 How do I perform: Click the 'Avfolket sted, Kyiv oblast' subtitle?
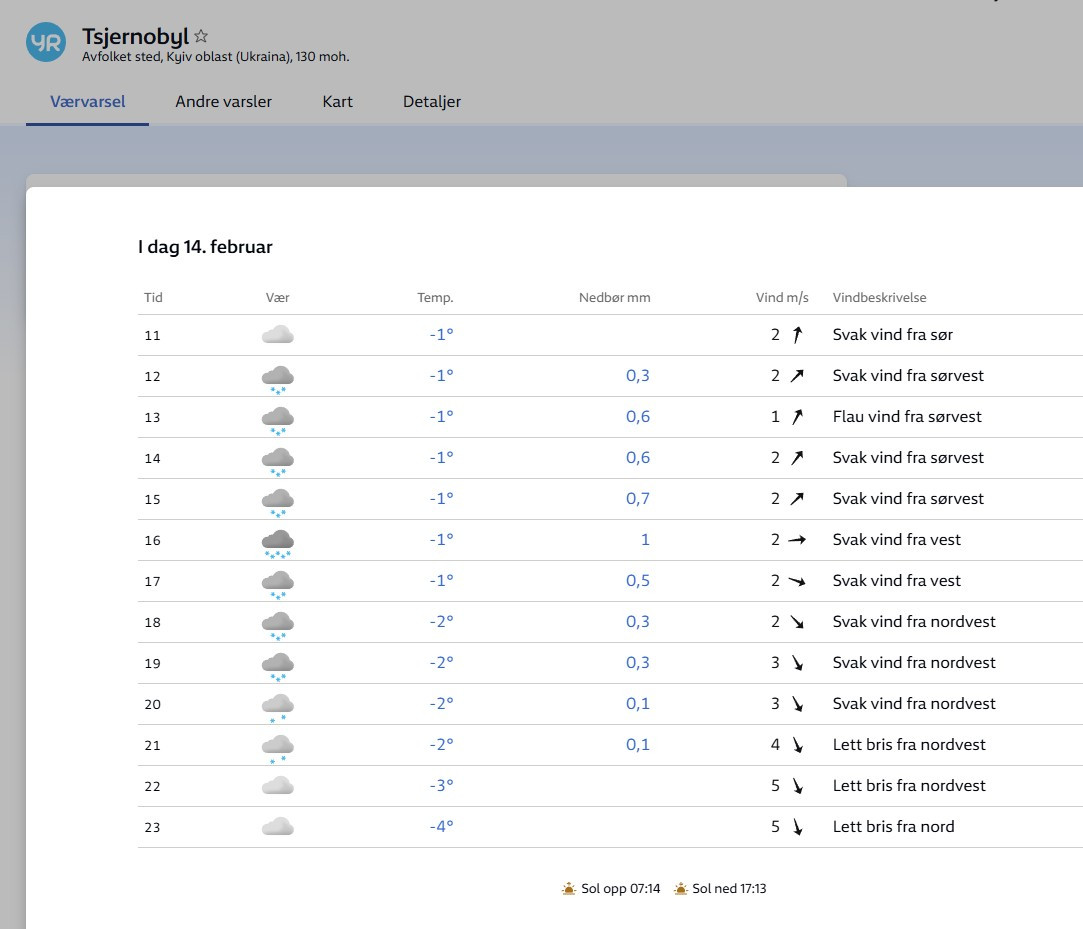pos(215,57)
